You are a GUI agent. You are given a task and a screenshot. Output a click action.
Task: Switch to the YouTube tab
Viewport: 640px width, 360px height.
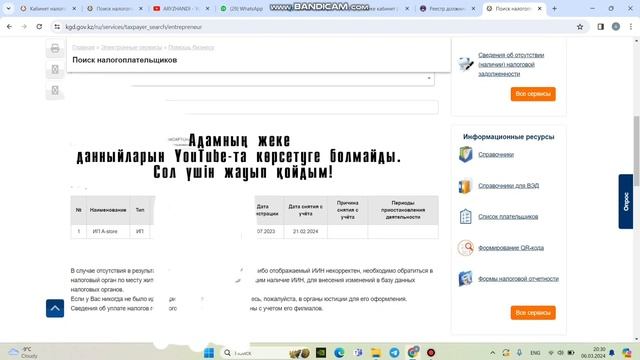[x=181, y=8]
